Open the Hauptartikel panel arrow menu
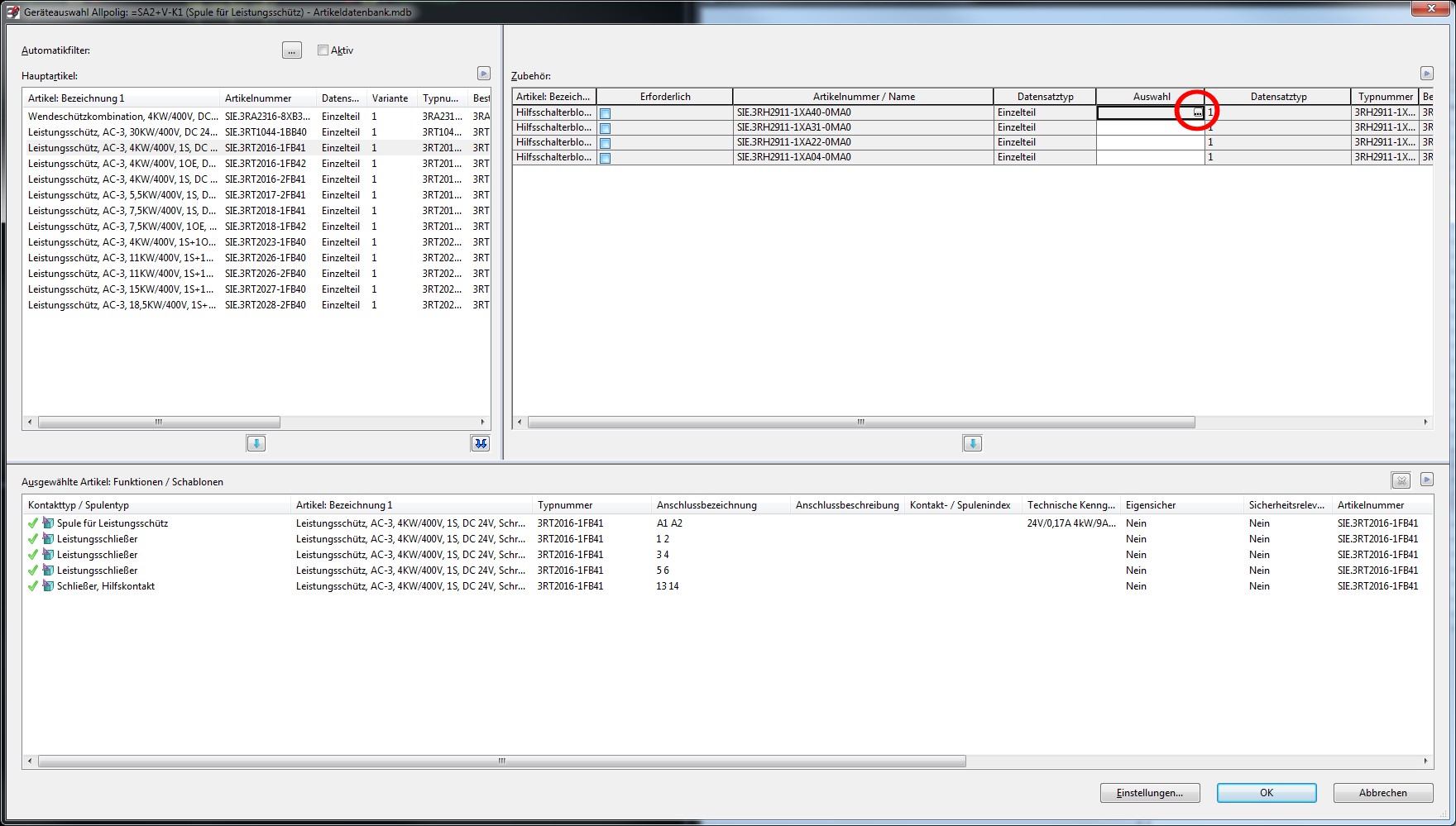The image size is (1456, 826). [x=484, y=74]
